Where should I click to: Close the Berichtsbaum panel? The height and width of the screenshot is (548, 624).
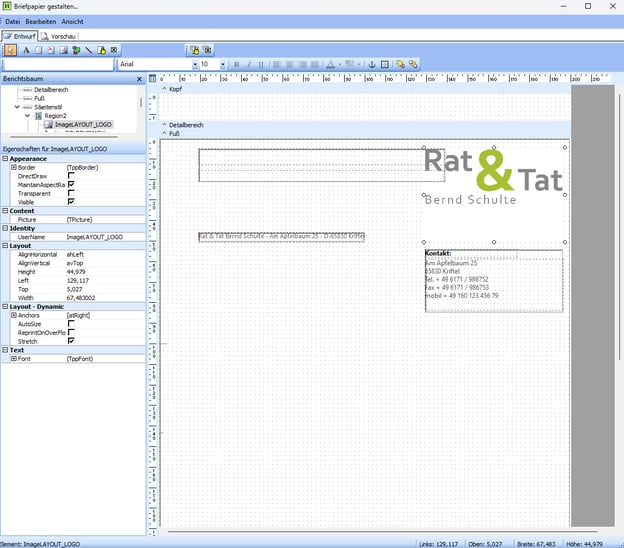click(140, 78)
